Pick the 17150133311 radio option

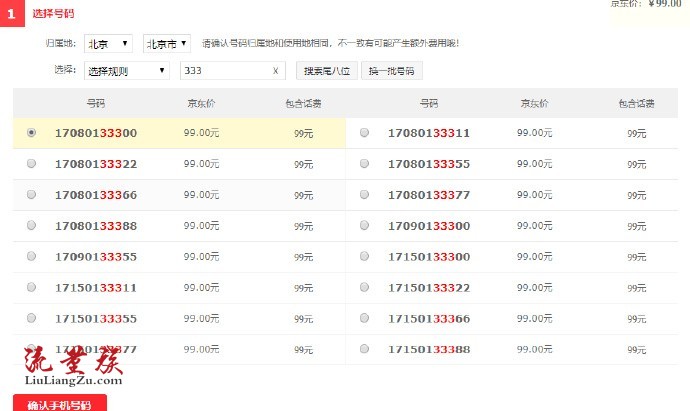click(31, 287)
